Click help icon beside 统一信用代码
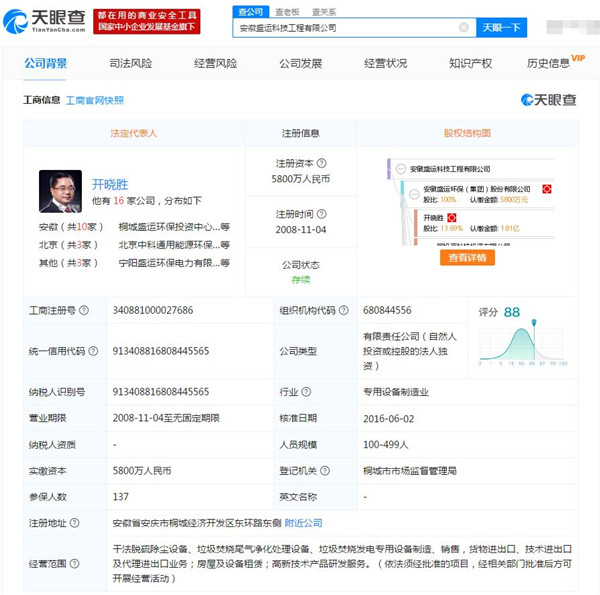The height and width of the screenshot is (595, 600). coord(93,351)
